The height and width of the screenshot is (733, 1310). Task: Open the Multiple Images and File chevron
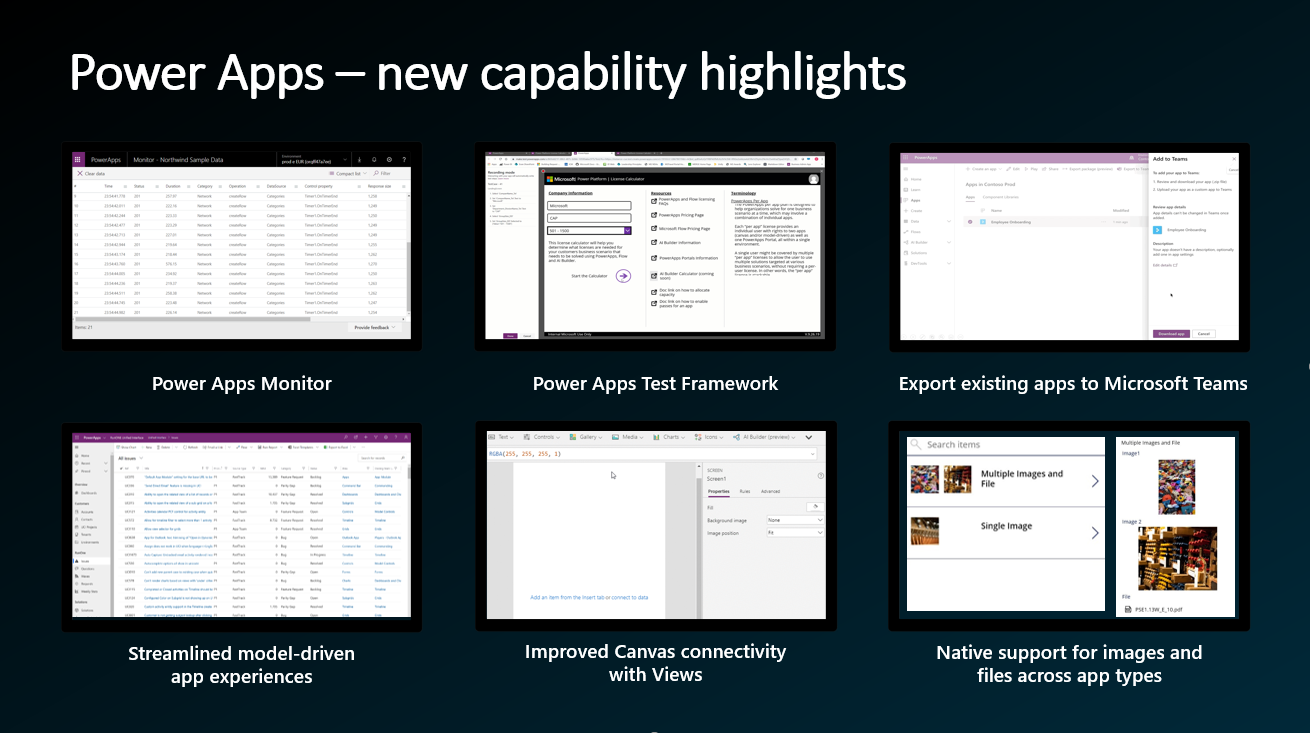(x=1094, y=481)
